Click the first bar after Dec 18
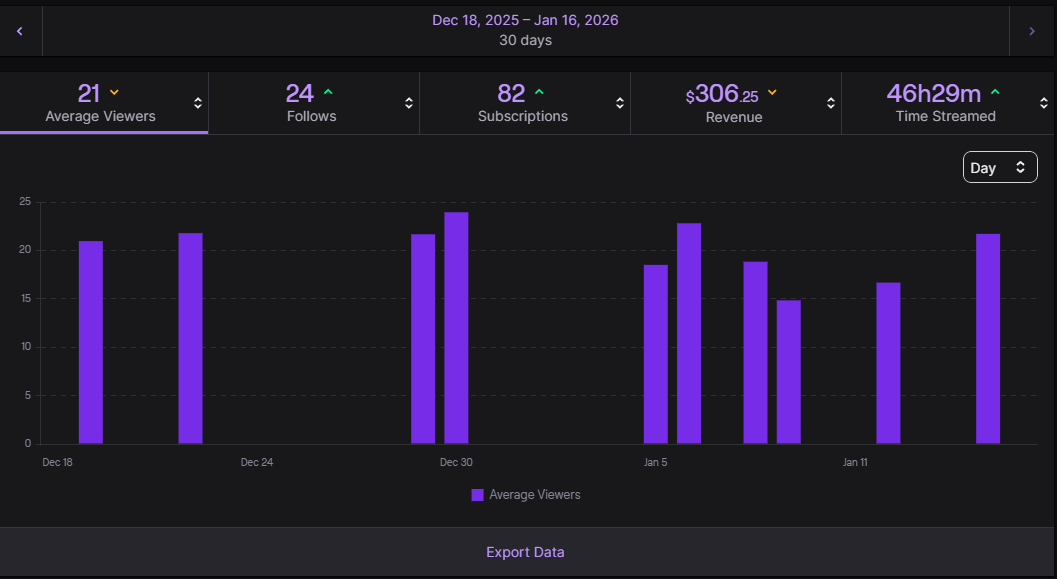The height and width of the screenshot is (579, 1057). pos(91,342)
